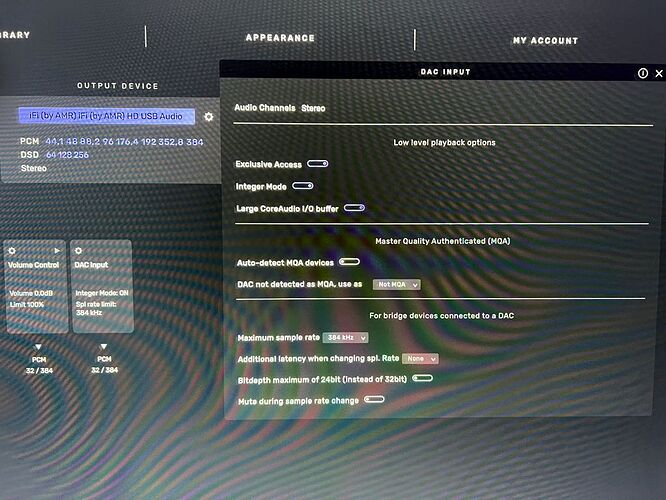Image resolution: width=666 pixels, height=500 pixels.
Task: Click the gear icon in Volume Control card
Action: [x=12, y=251]
